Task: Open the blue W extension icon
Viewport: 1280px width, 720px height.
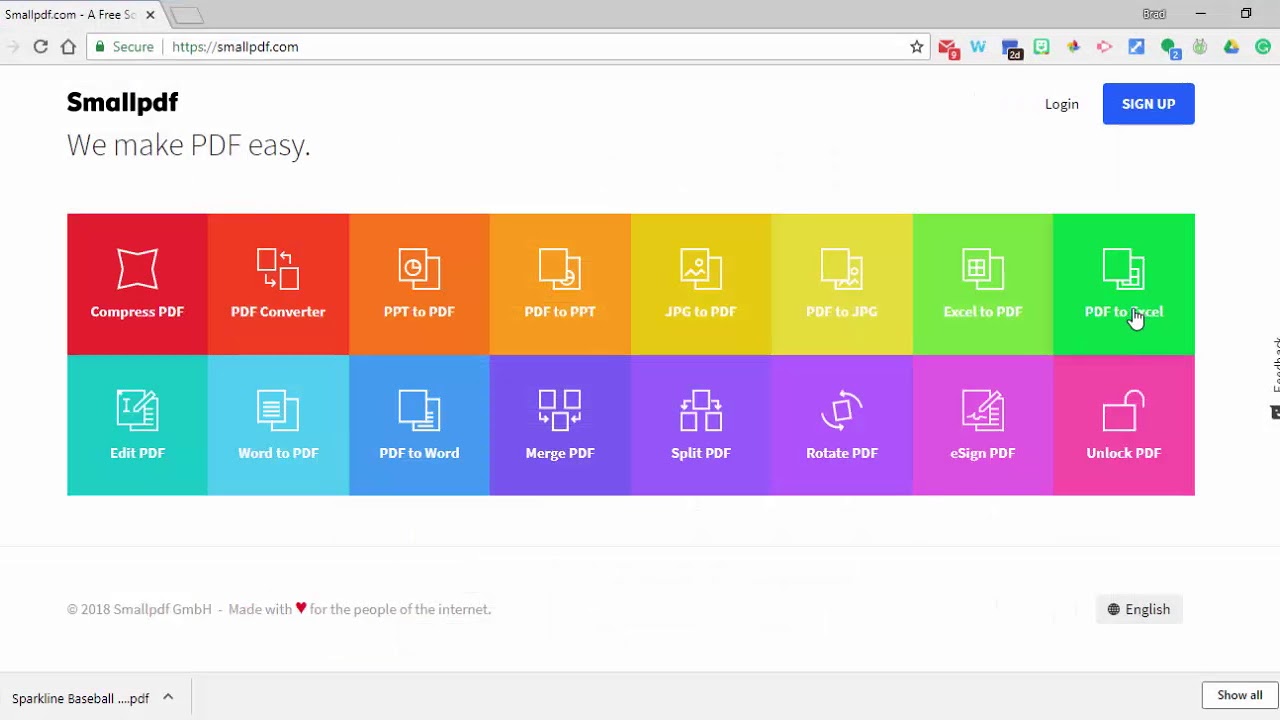Action: click(978, 47)
